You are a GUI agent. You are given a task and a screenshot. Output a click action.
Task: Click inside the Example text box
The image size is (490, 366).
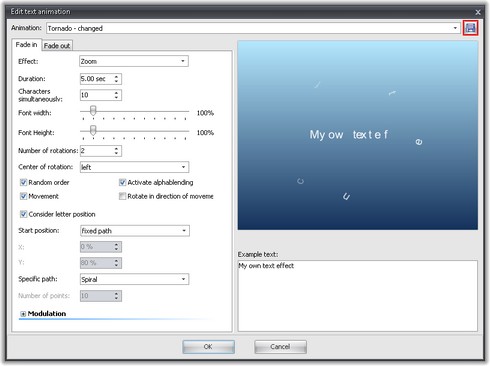point(358,296)
